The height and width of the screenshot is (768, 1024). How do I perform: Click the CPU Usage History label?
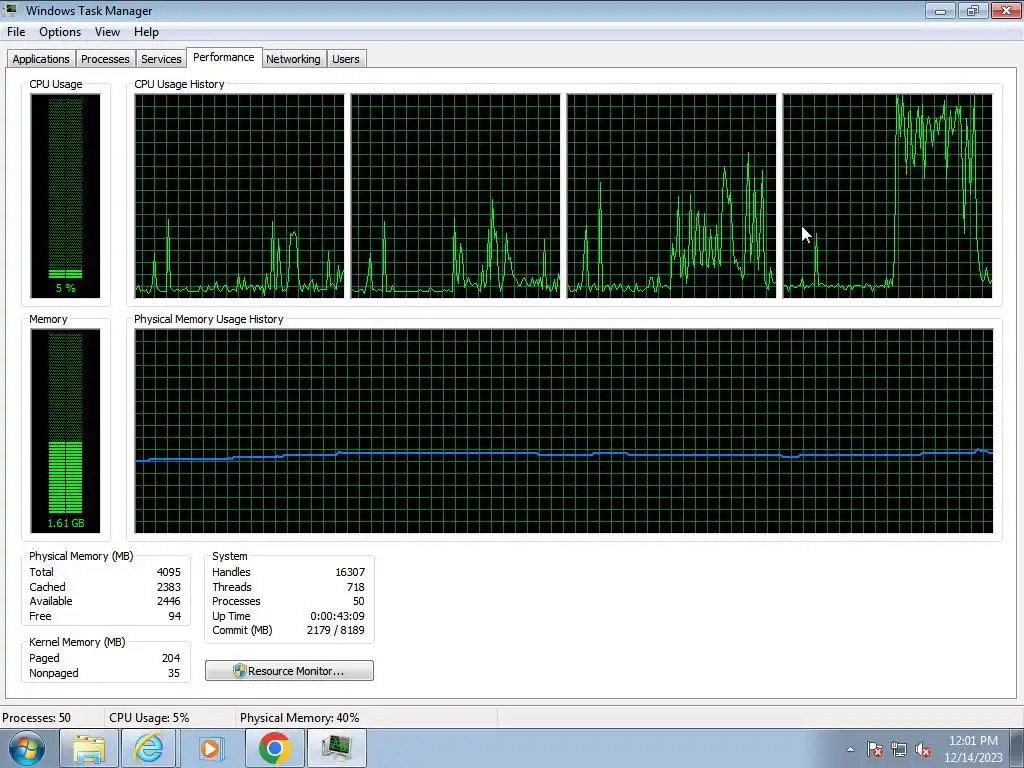[x=179, y=84]
